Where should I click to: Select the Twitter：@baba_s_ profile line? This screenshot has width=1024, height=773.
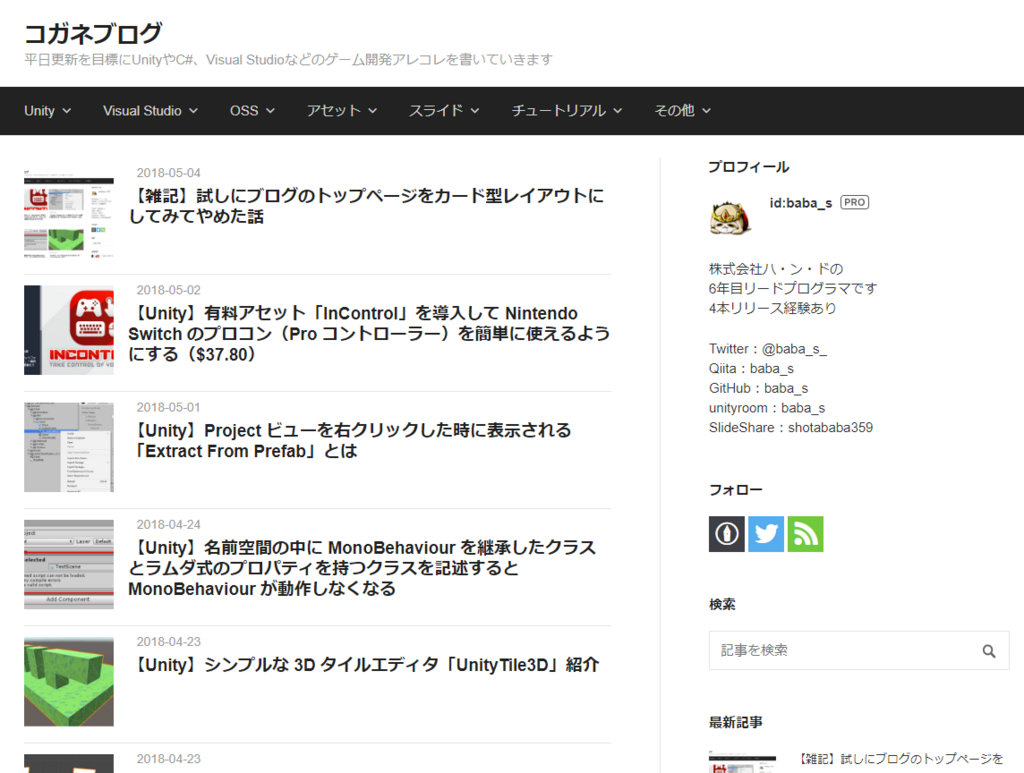(768, 349)
